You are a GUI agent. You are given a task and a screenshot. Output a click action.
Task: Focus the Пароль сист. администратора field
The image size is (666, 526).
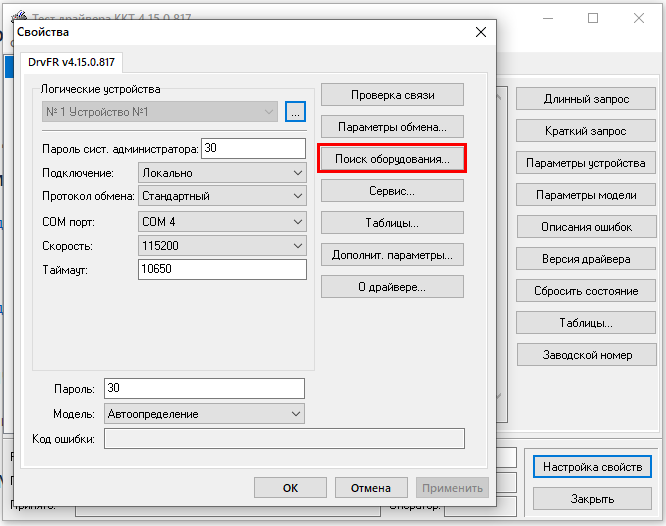point(253,148)
